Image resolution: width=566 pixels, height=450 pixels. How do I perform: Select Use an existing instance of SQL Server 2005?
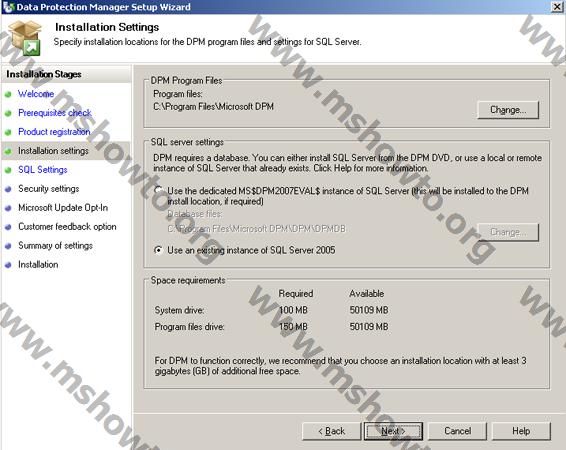pyautogui.click(x=158, y=250)
